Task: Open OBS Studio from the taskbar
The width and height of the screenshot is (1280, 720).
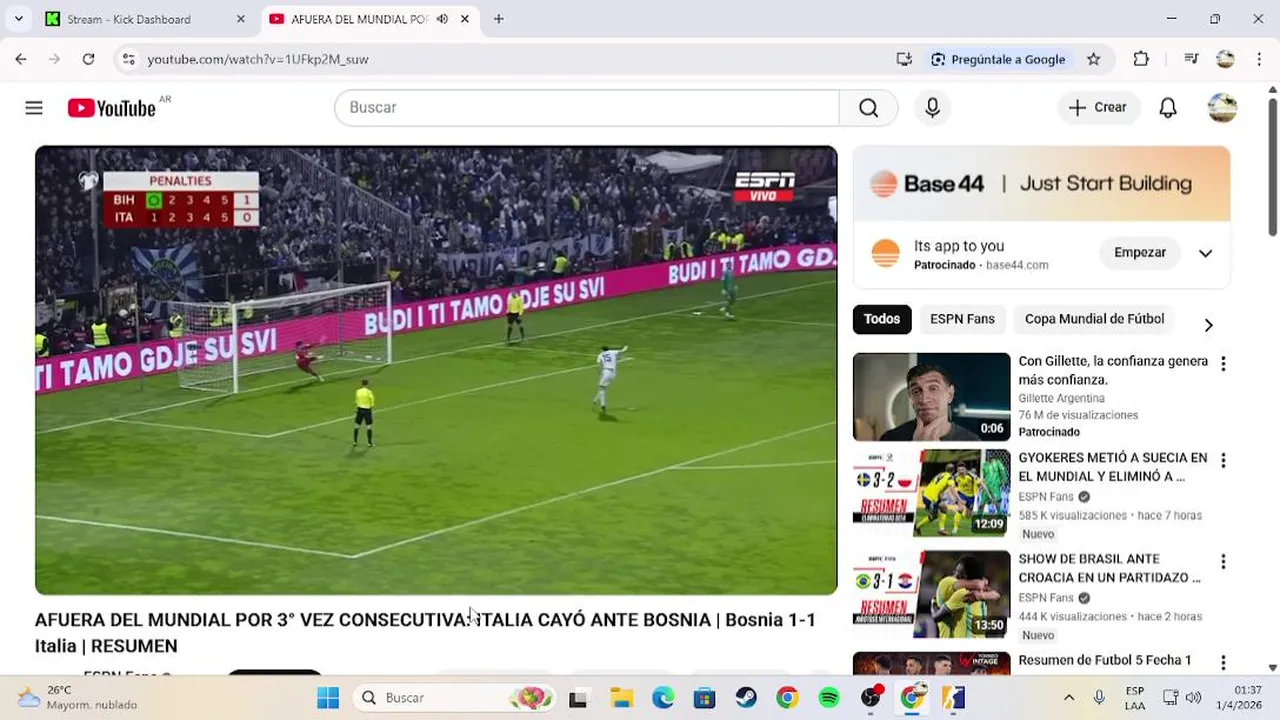Action: (871, 698)
